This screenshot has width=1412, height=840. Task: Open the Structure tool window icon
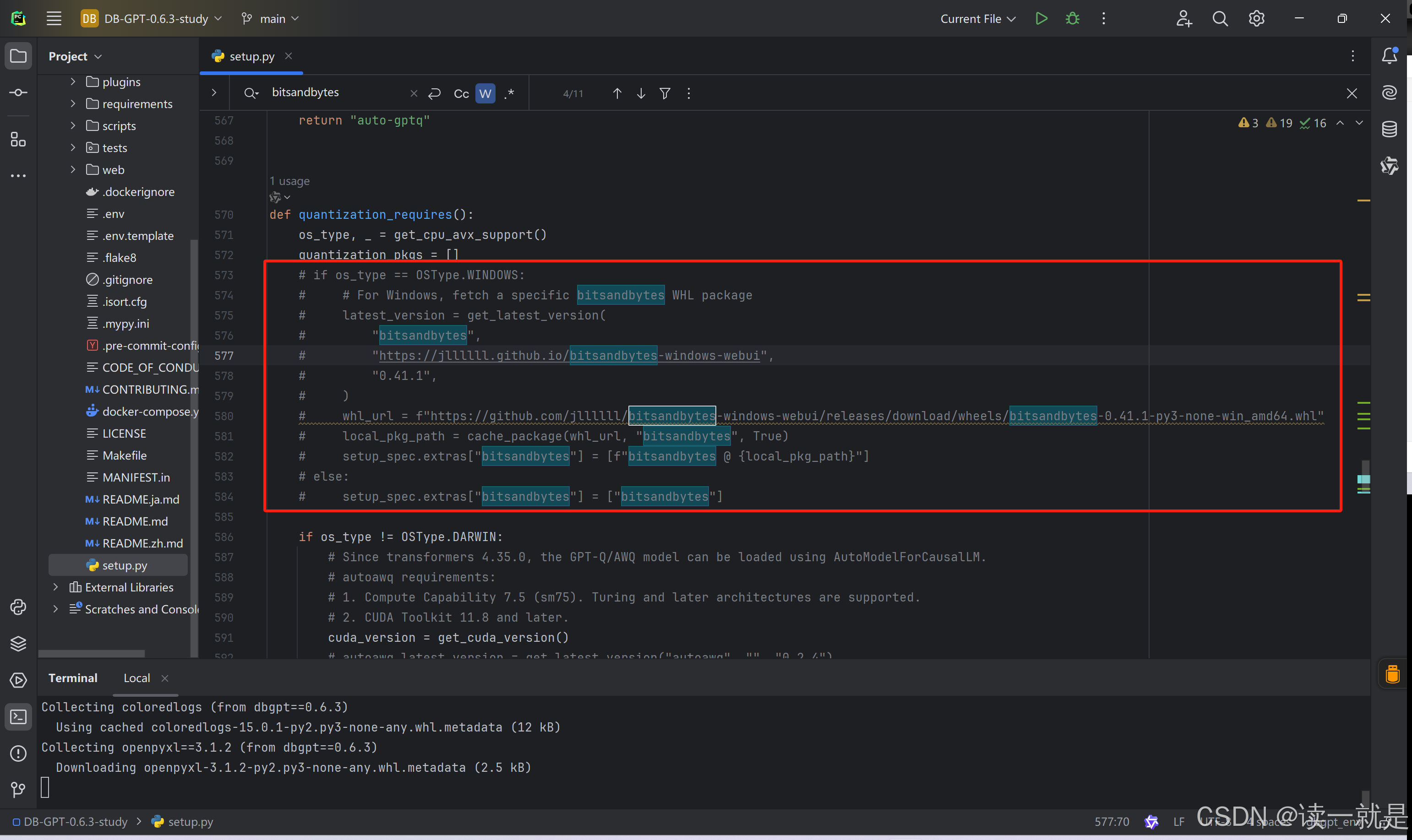coord(18,139)
